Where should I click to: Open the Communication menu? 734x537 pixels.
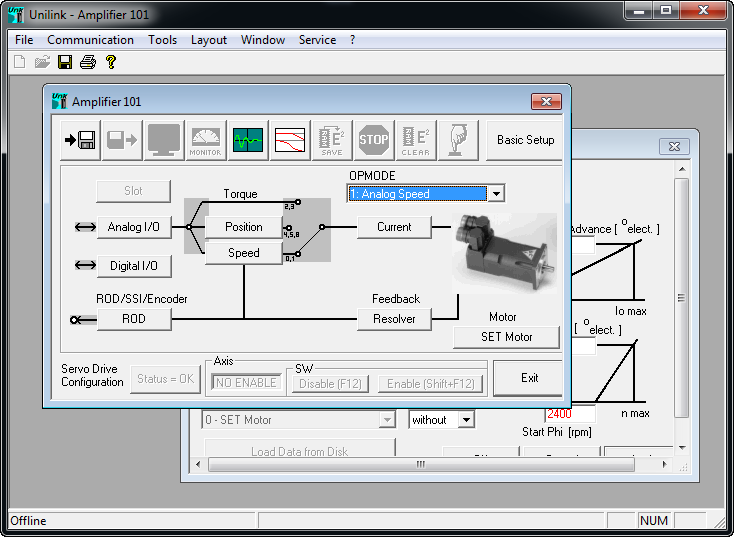click(x=90, y=40)
